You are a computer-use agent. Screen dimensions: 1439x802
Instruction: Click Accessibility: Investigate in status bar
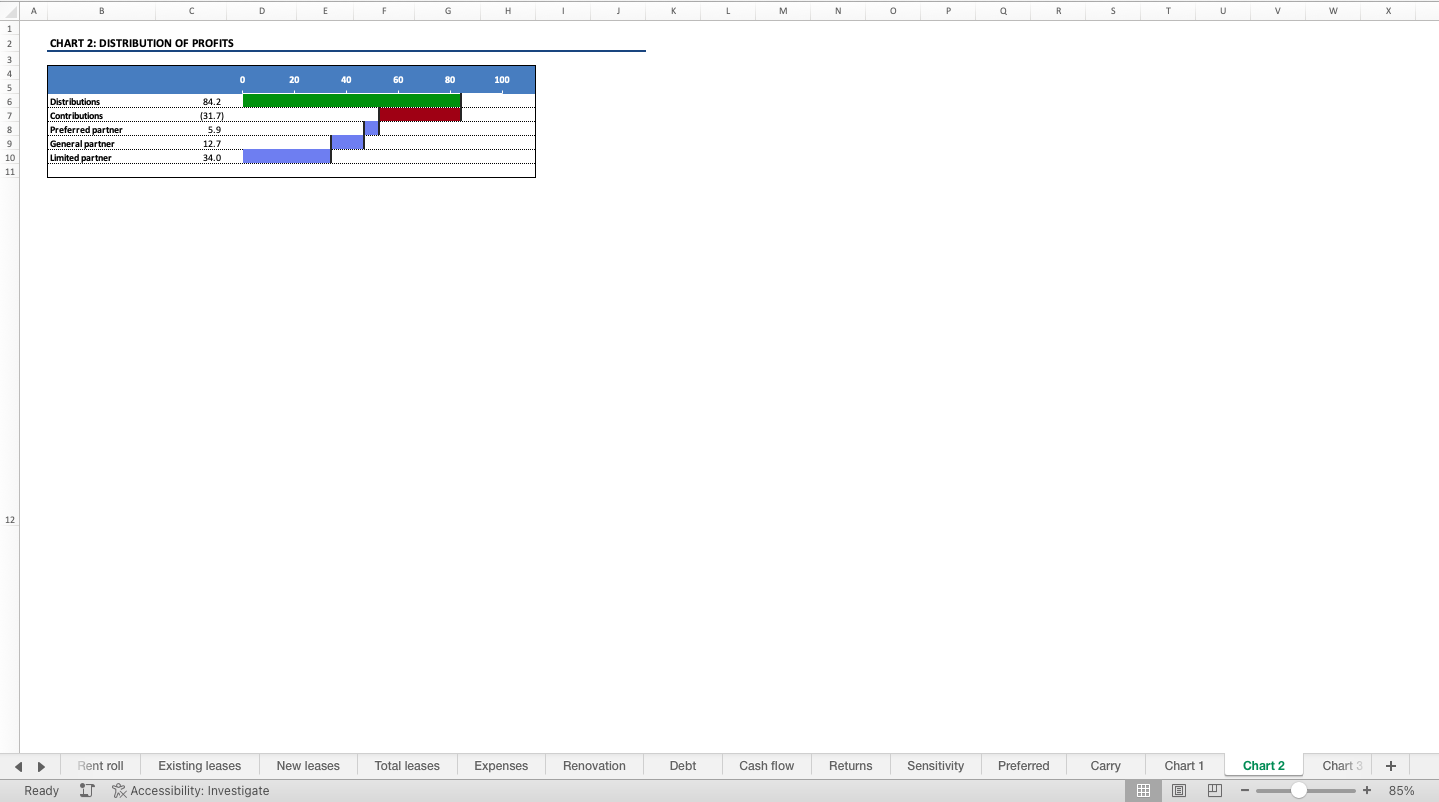click(x=191, y=791)
